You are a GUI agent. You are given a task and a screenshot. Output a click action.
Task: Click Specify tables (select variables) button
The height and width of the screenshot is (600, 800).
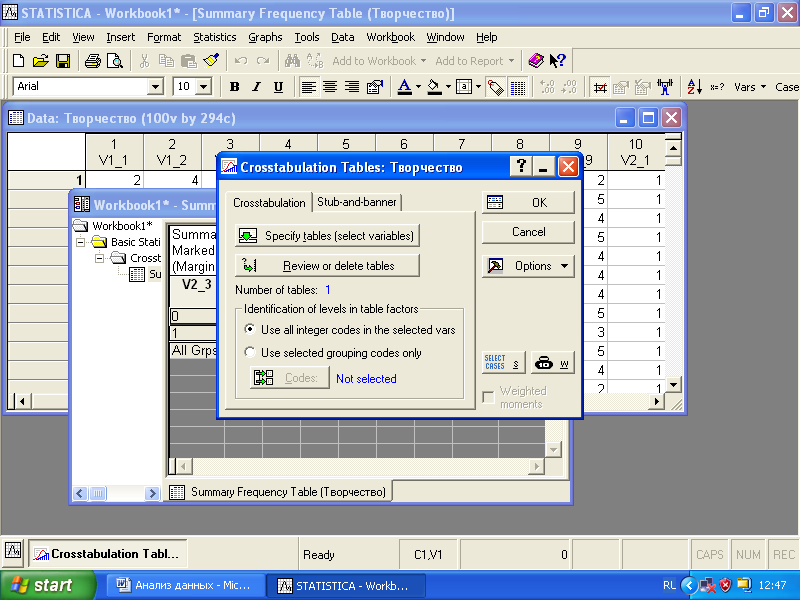(x=328, y=236)
